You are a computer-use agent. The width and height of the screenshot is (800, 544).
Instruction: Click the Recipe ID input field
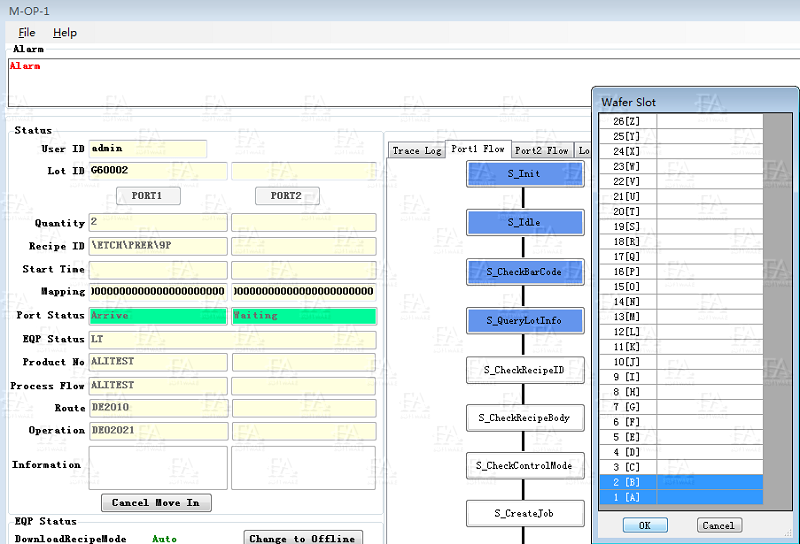(157, 246)
